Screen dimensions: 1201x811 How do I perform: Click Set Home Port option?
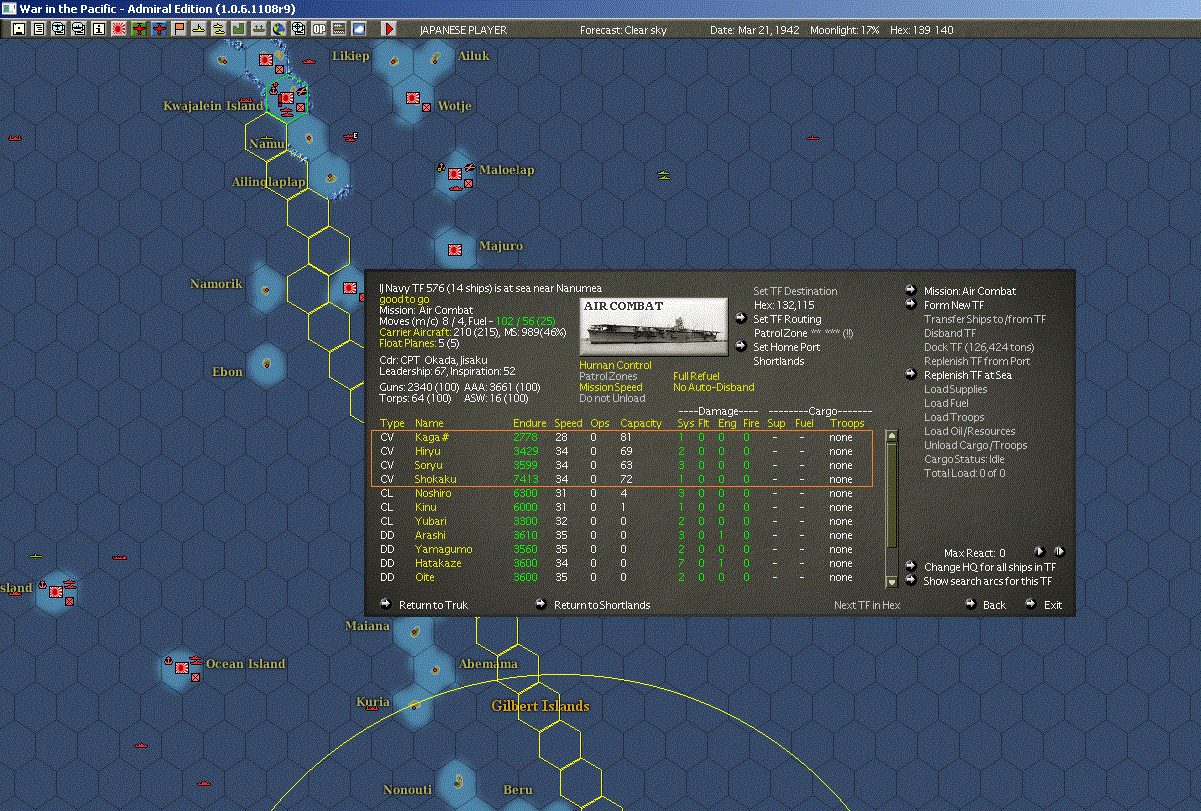pyautogui.click(x=786, y=347)
